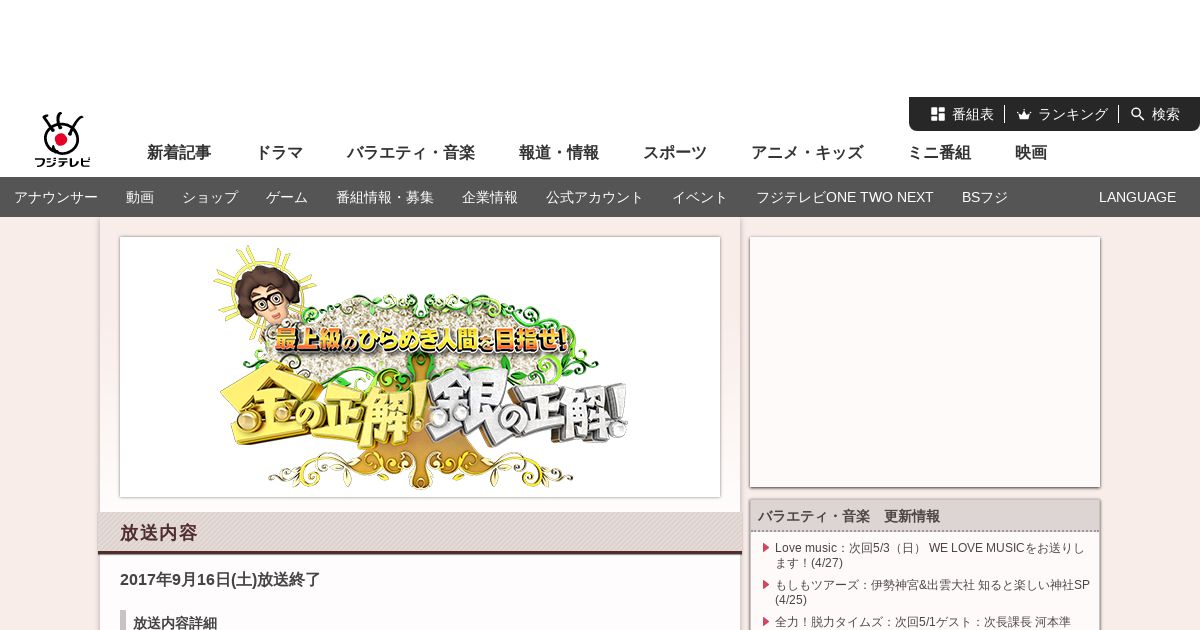
Task: Click バラエティ・音楽 更新情報 header
Action: (849, 516)
